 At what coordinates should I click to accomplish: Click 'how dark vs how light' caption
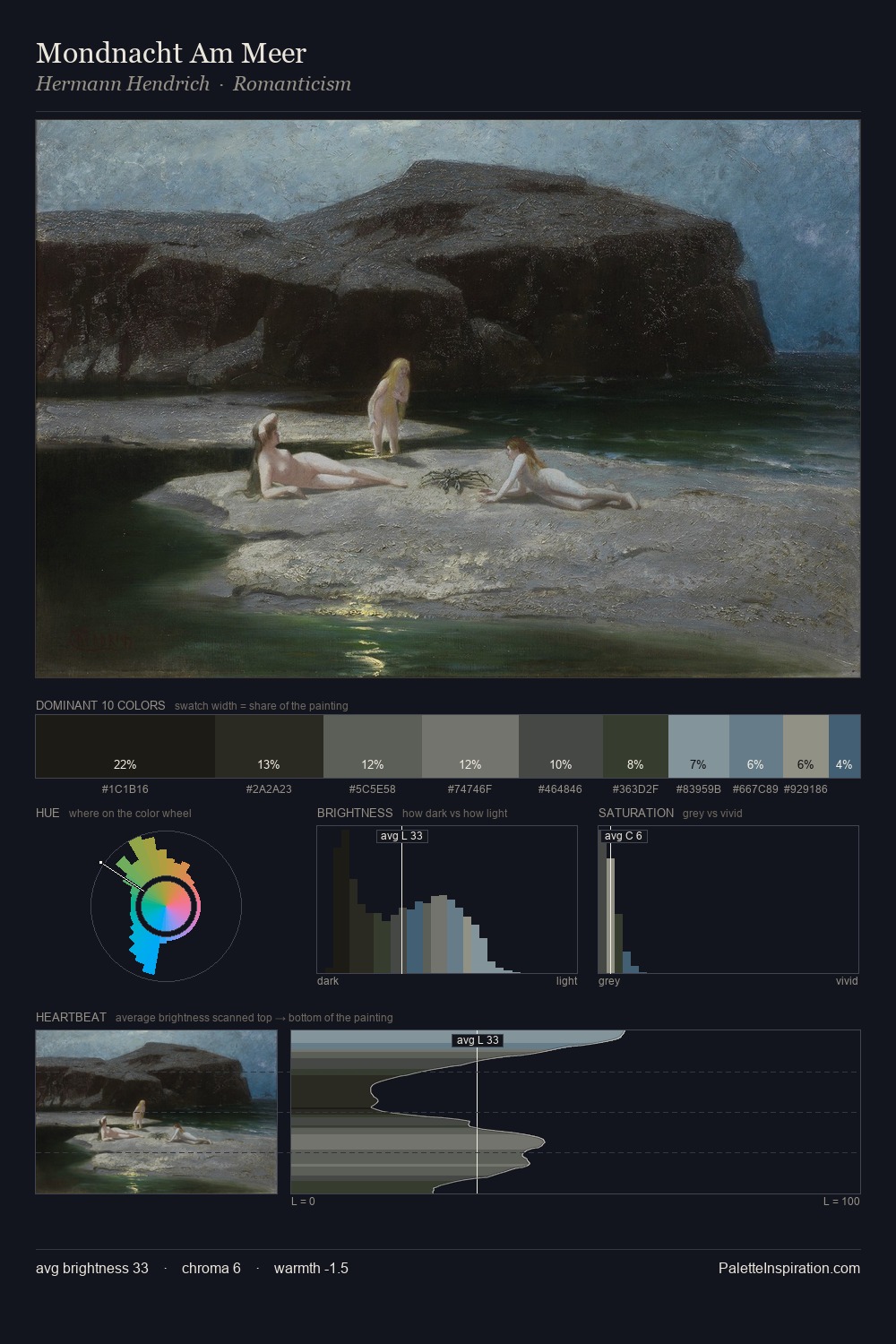(455, 814)
